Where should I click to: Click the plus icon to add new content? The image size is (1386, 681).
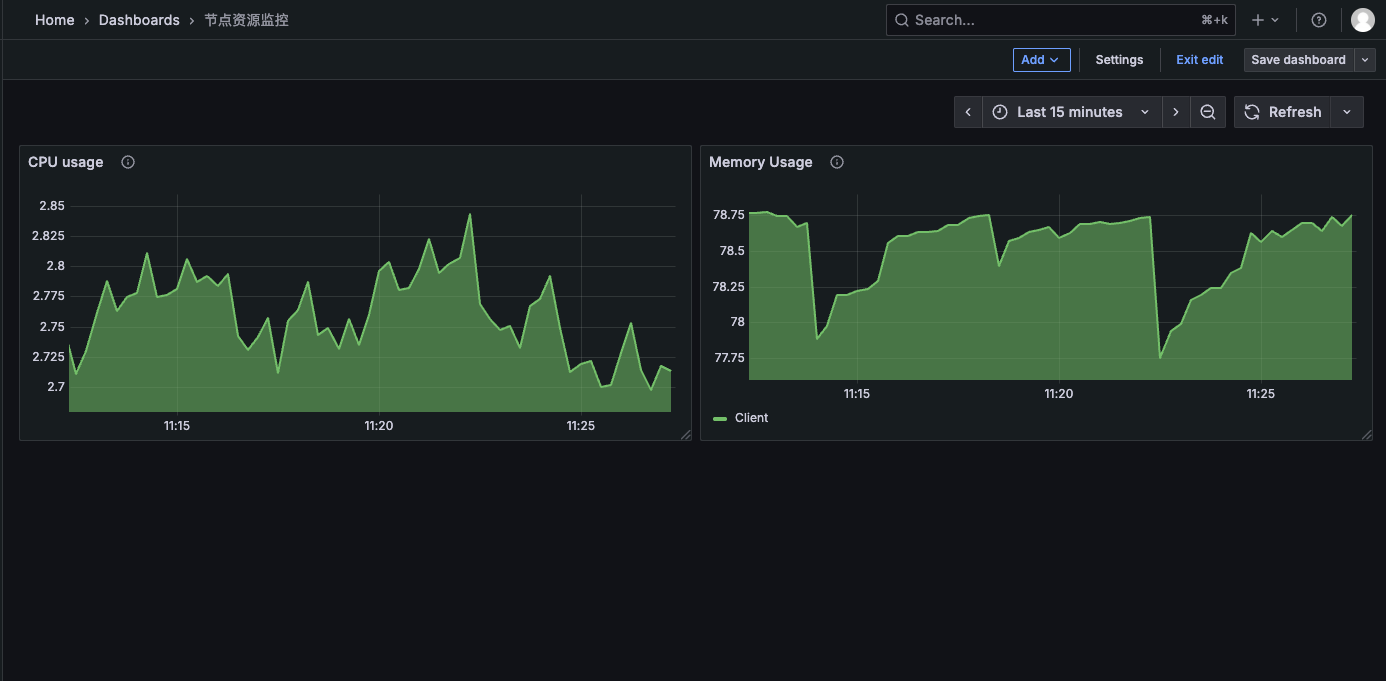pos(1258,19)
